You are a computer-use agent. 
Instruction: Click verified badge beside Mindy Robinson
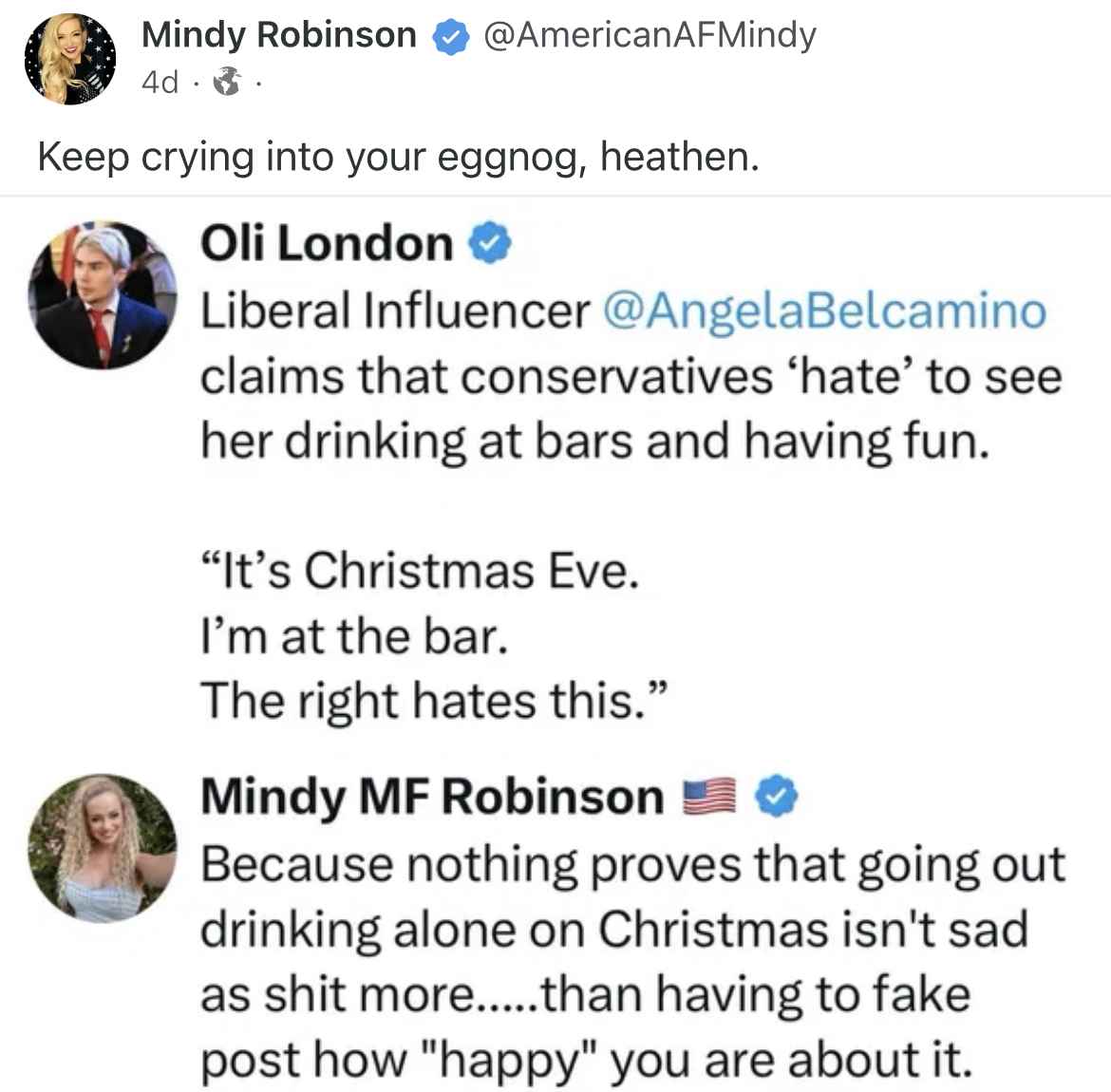coord(450,37)
